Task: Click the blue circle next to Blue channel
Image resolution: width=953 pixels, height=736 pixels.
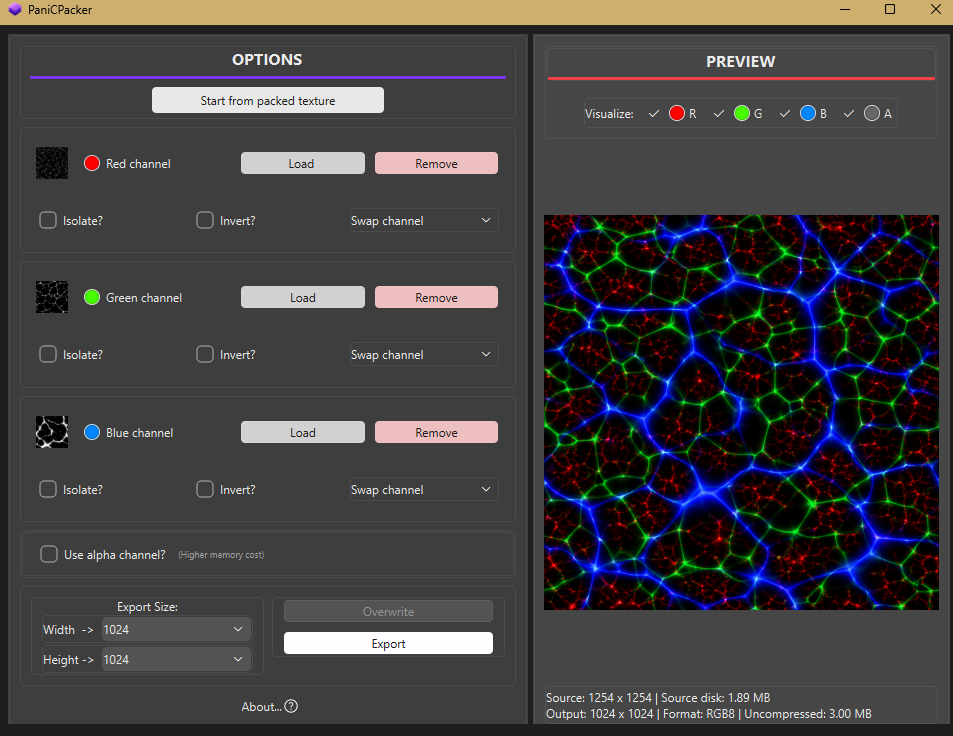Action: [x=92, y=432]
